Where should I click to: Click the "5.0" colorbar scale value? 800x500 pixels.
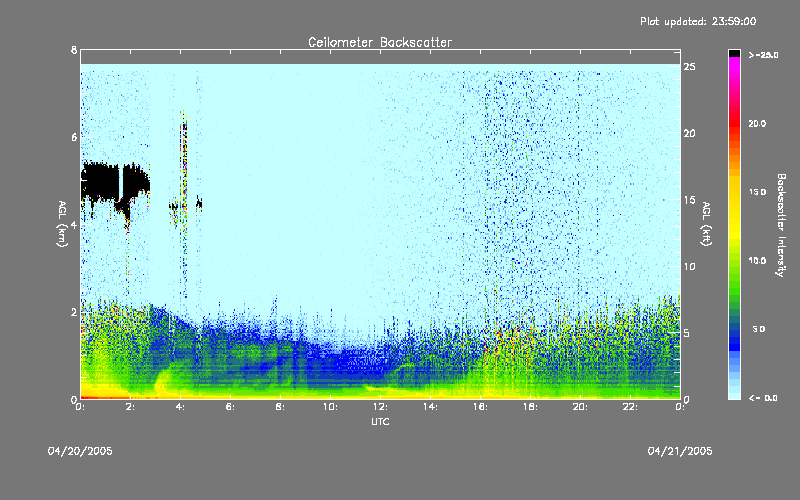(x=759, y=329)
